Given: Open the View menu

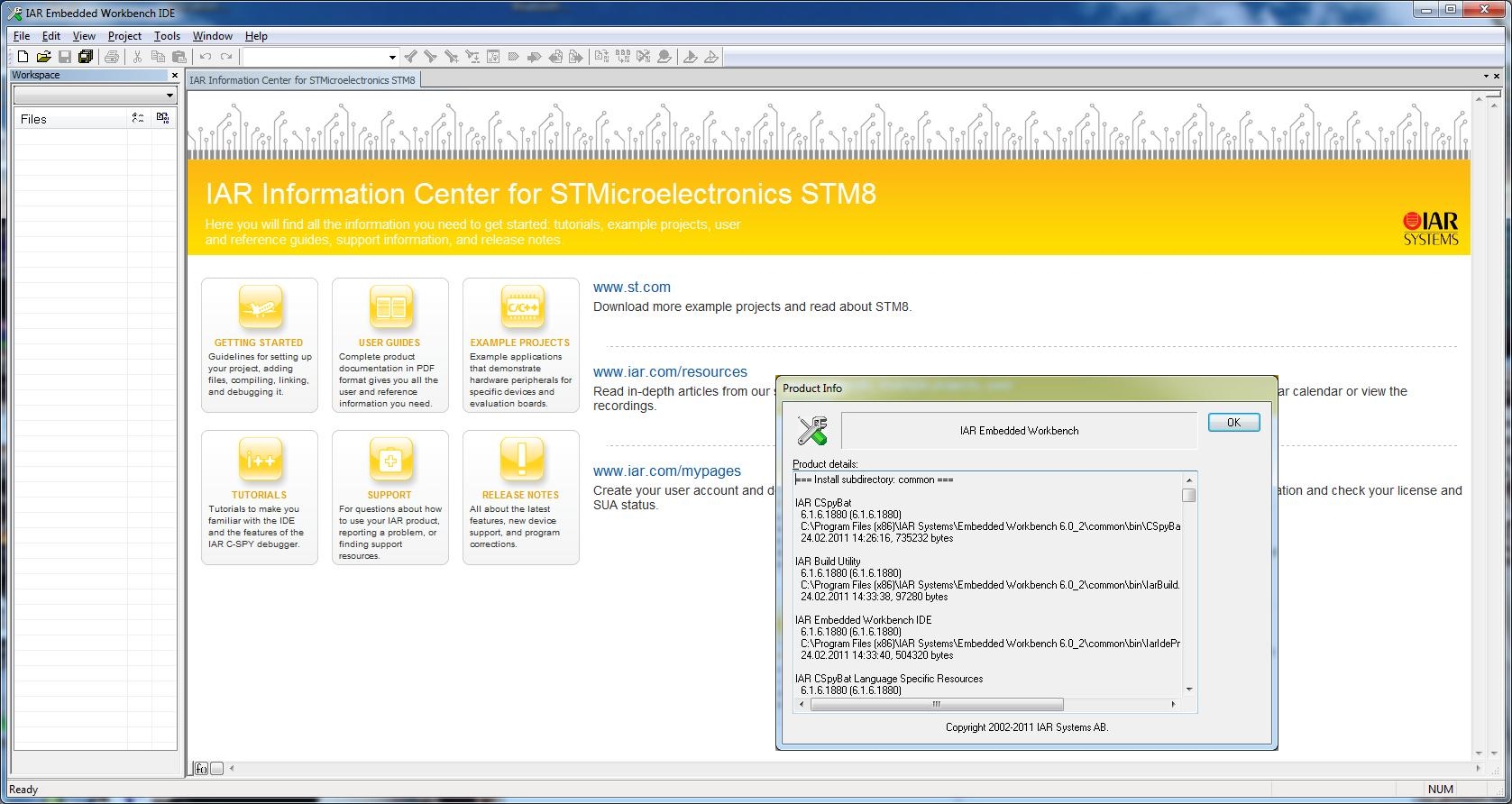Looking at the screenshot, I should point(84,36).
